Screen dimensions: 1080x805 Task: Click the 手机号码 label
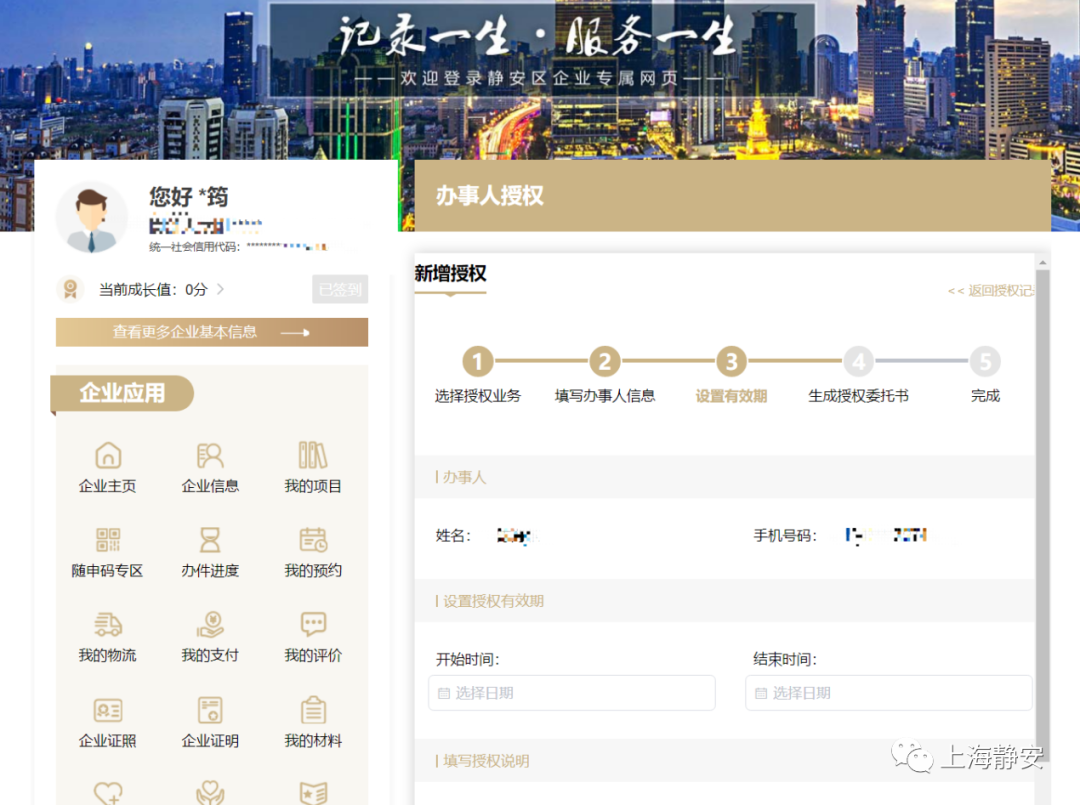coord(785,536)
